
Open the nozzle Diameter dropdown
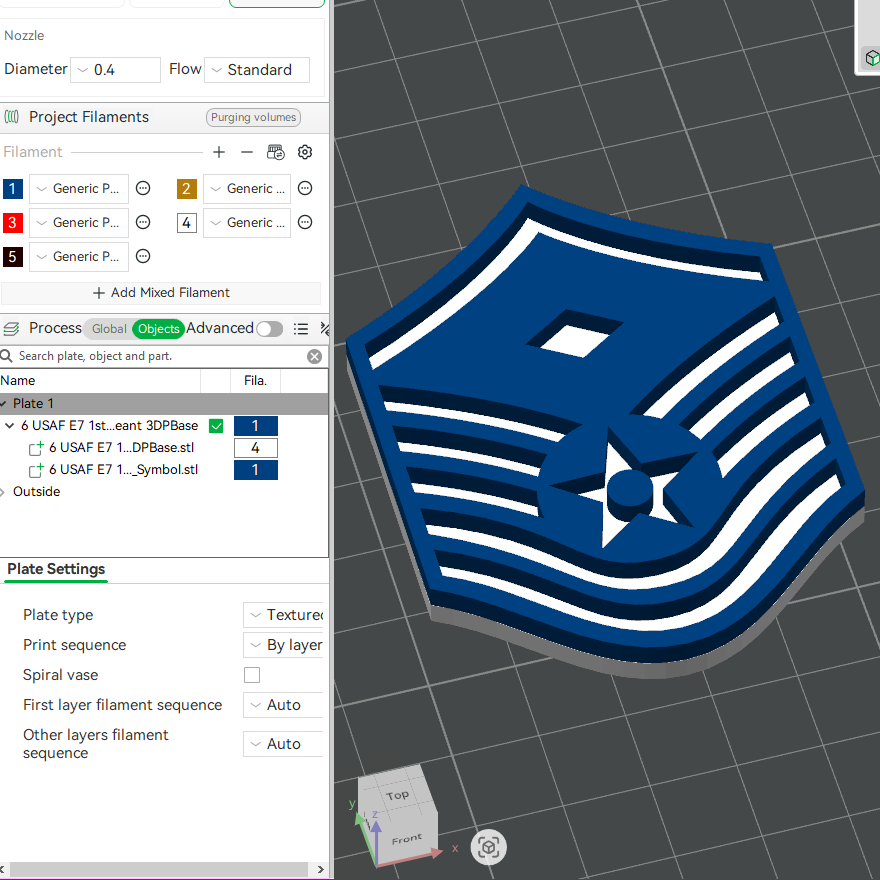(x=116, y=70)
